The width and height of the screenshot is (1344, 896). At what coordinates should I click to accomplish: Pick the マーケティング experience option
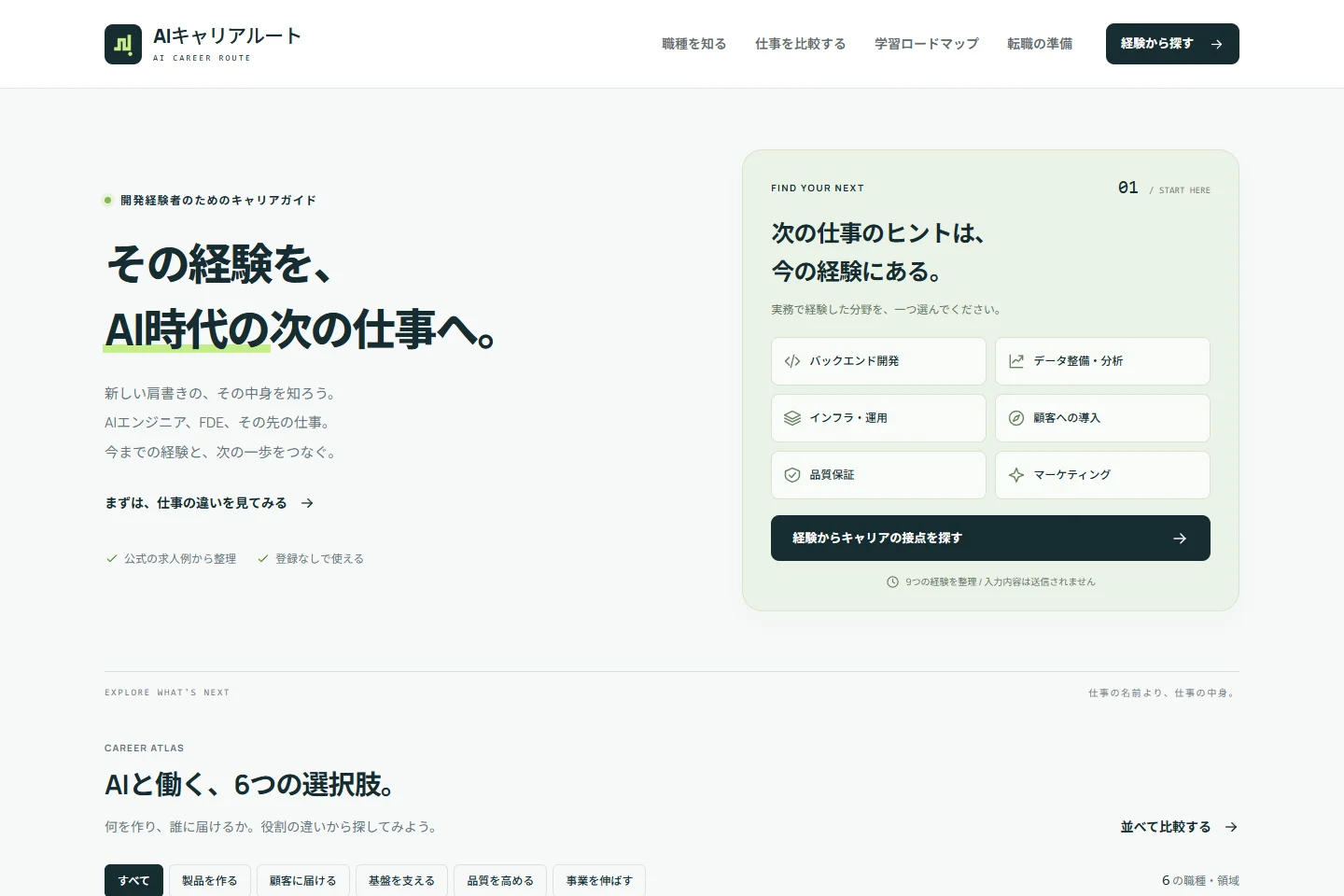(1102, 475)
